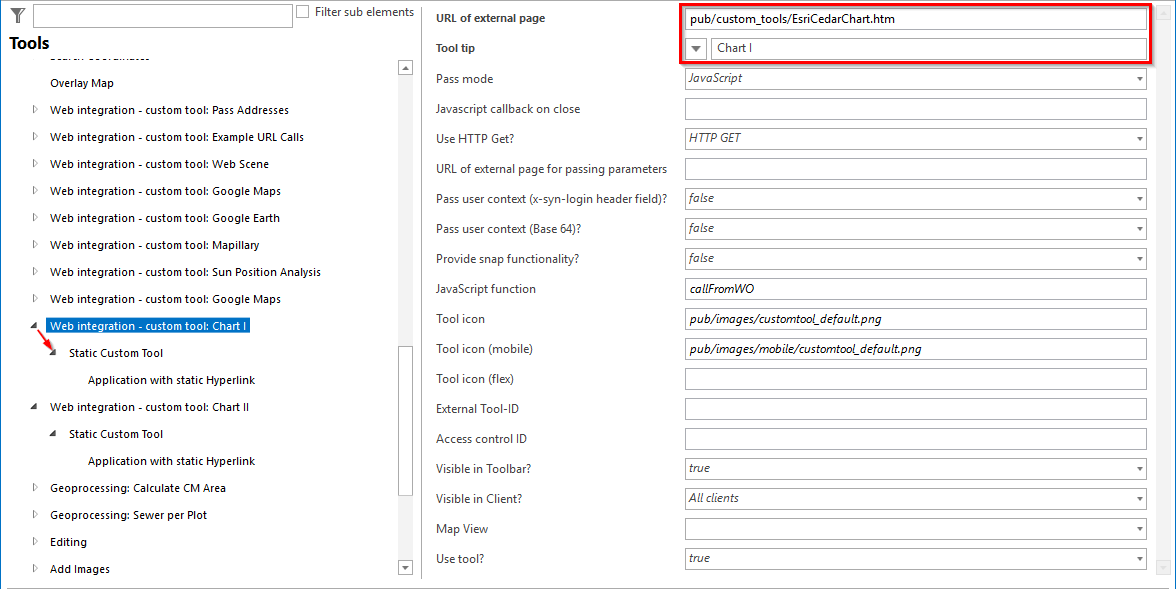Open the "Pass mode" dropdown showing JavaScript
The image size is (1176, 589).
(1138, 78)
